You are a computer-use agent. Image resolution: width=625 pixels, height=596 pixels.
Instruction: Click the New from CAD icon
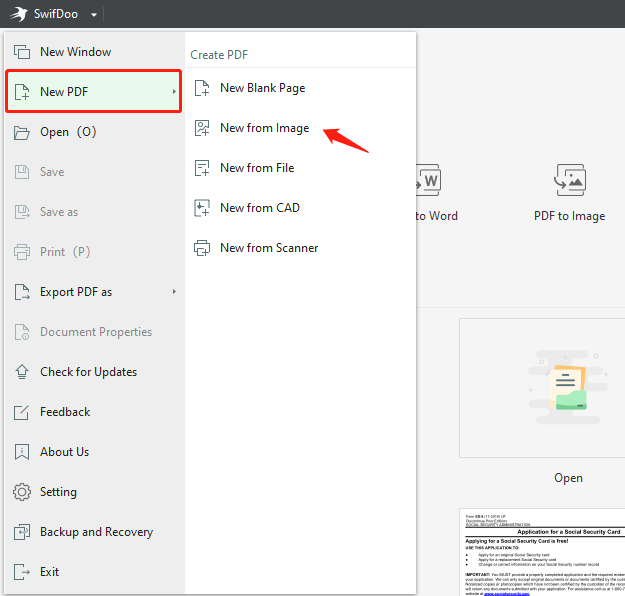202,208
